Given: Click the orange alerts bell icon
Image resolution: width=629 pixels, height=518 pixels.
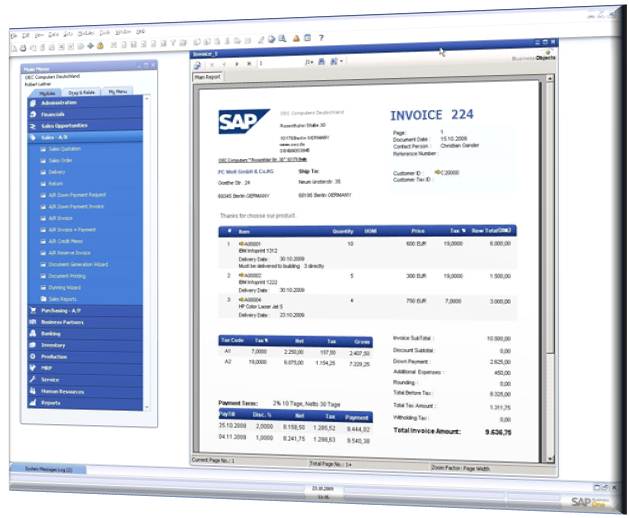Looking at the screenshot, I should 296,38.
